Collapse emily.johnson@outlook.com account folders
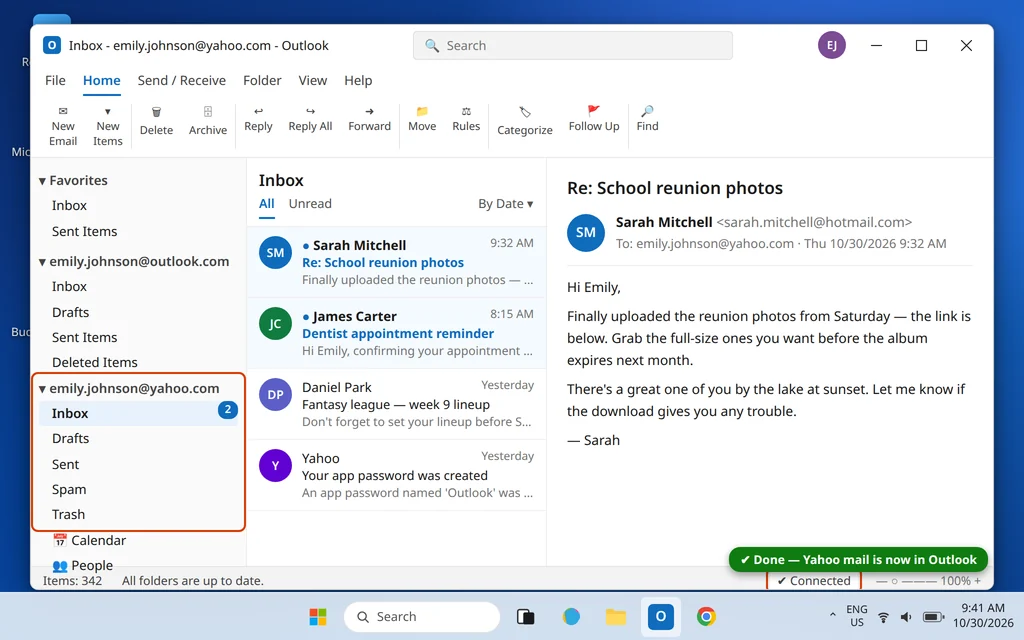The width and height of the screenshot is (1024, 640). pos(42,262)
